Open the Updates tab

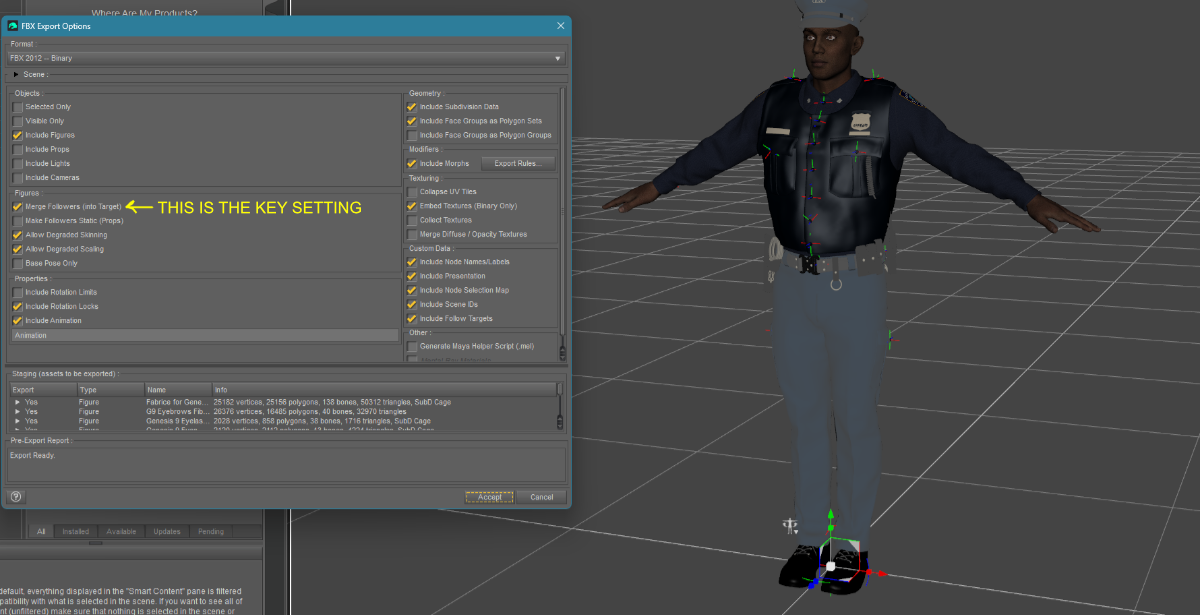point(167,532)
